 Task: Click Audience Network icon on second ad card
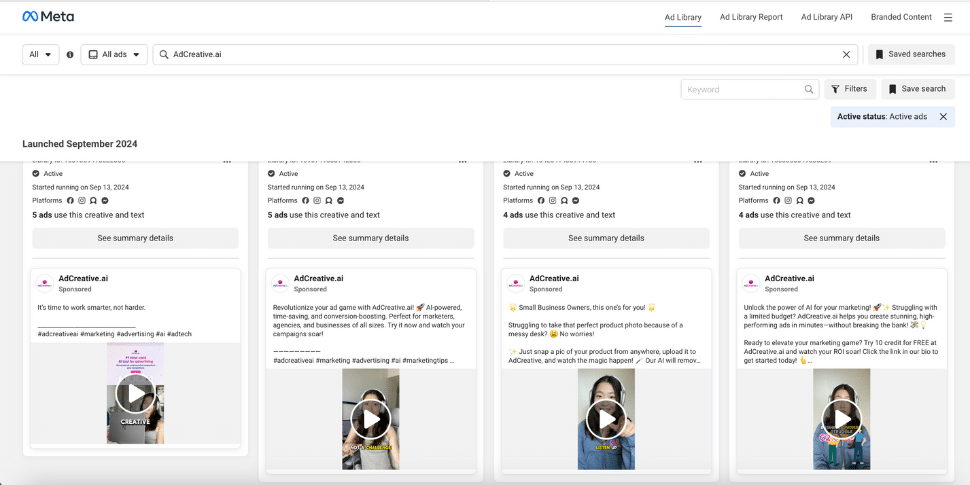point(329,200)
